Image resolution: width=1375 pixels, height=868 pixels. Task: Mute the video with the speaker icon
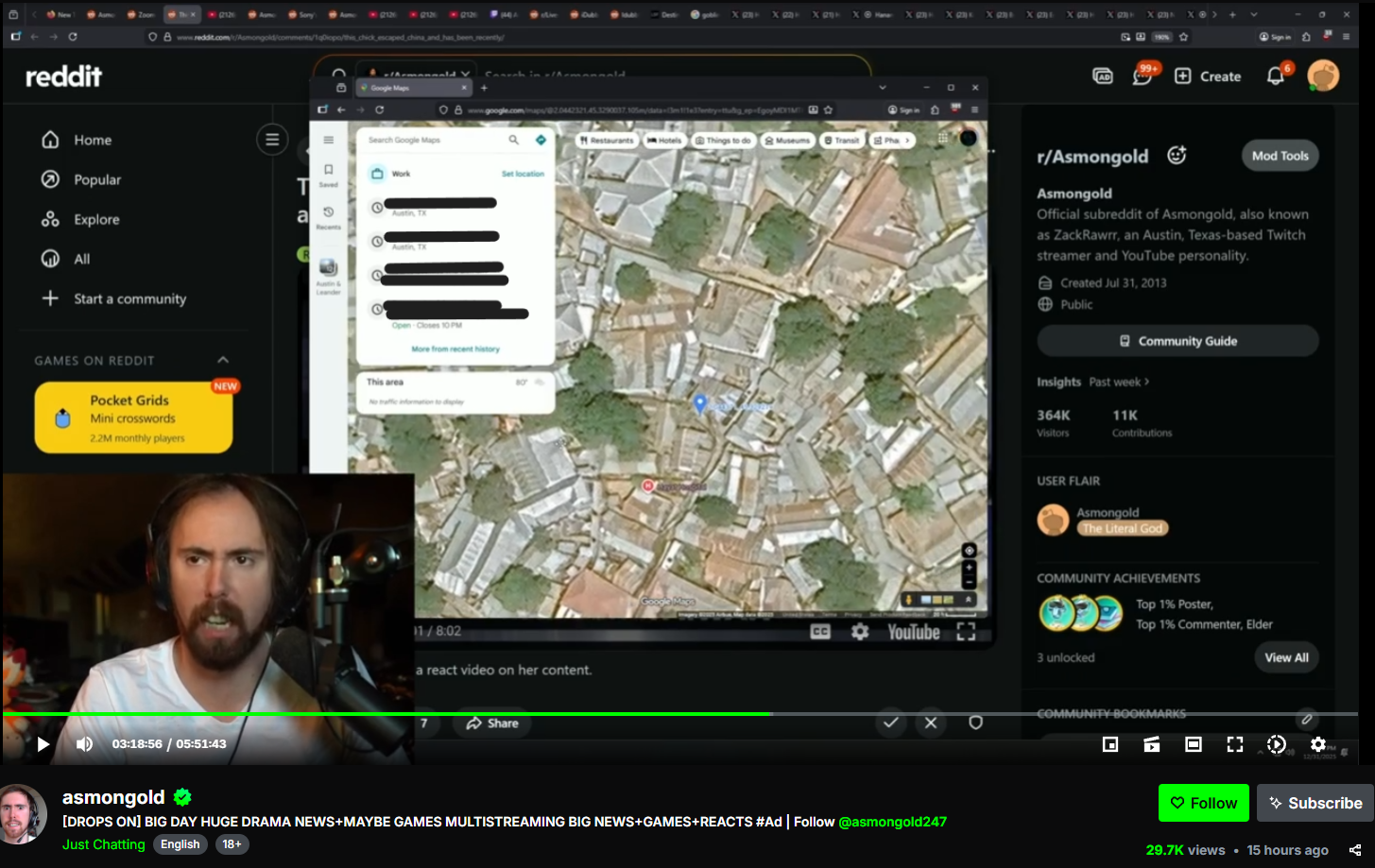[x=84, y=744]
